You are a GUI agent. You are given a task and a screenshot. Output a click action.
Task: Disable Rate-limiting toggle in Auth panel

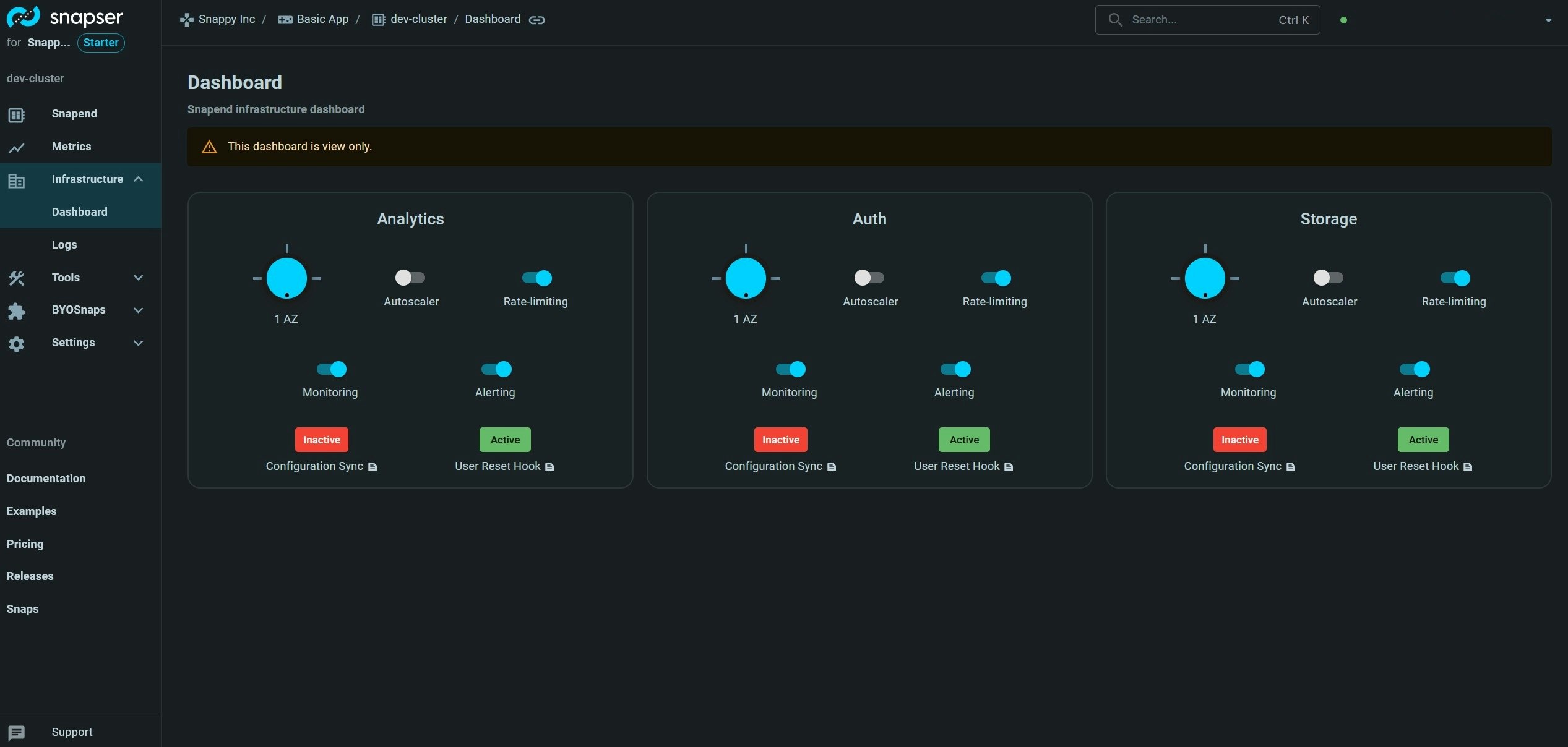(994, 278)
